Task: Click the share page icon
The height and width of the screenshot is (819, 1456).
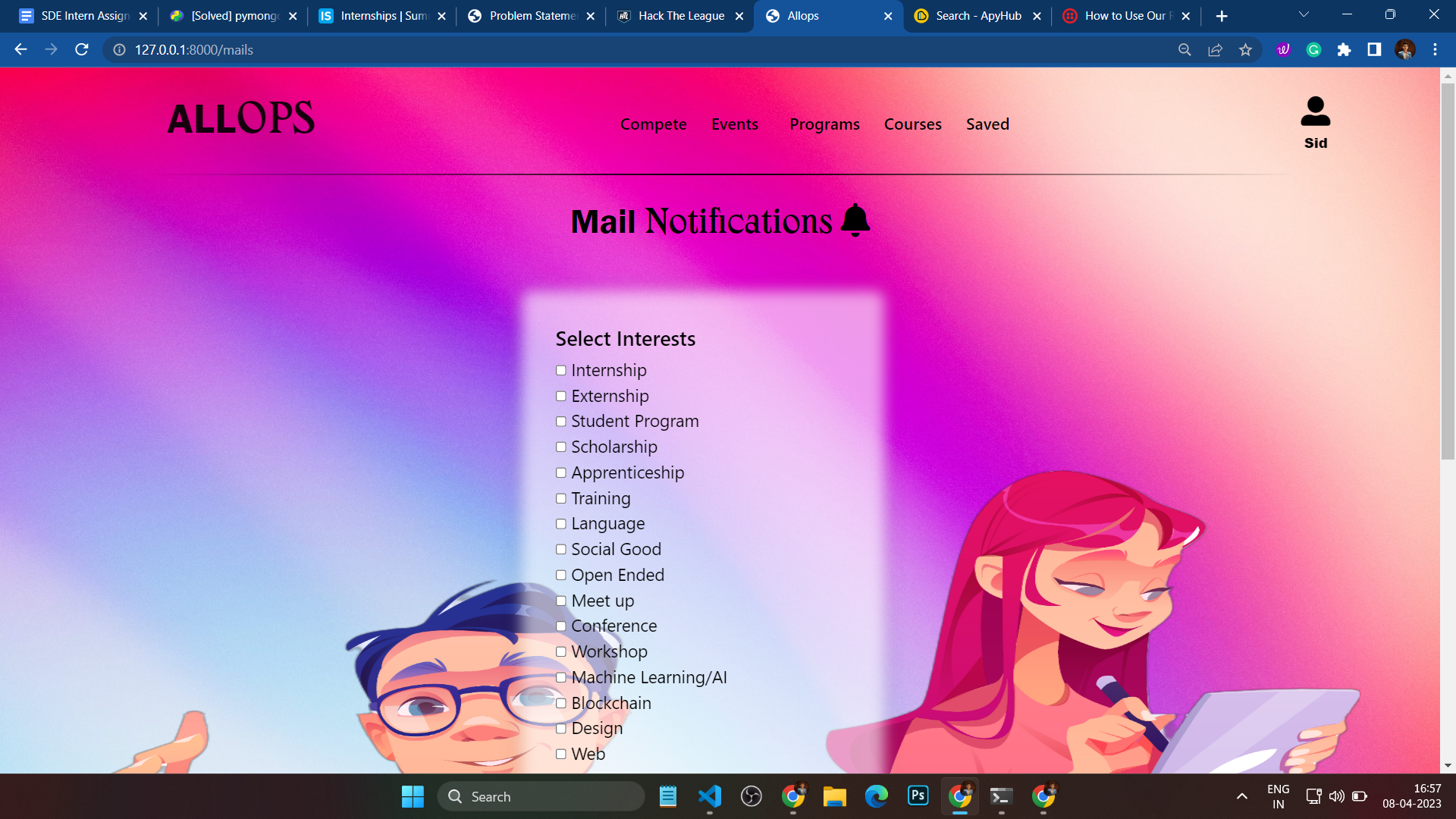Action: pos(1215,50)
